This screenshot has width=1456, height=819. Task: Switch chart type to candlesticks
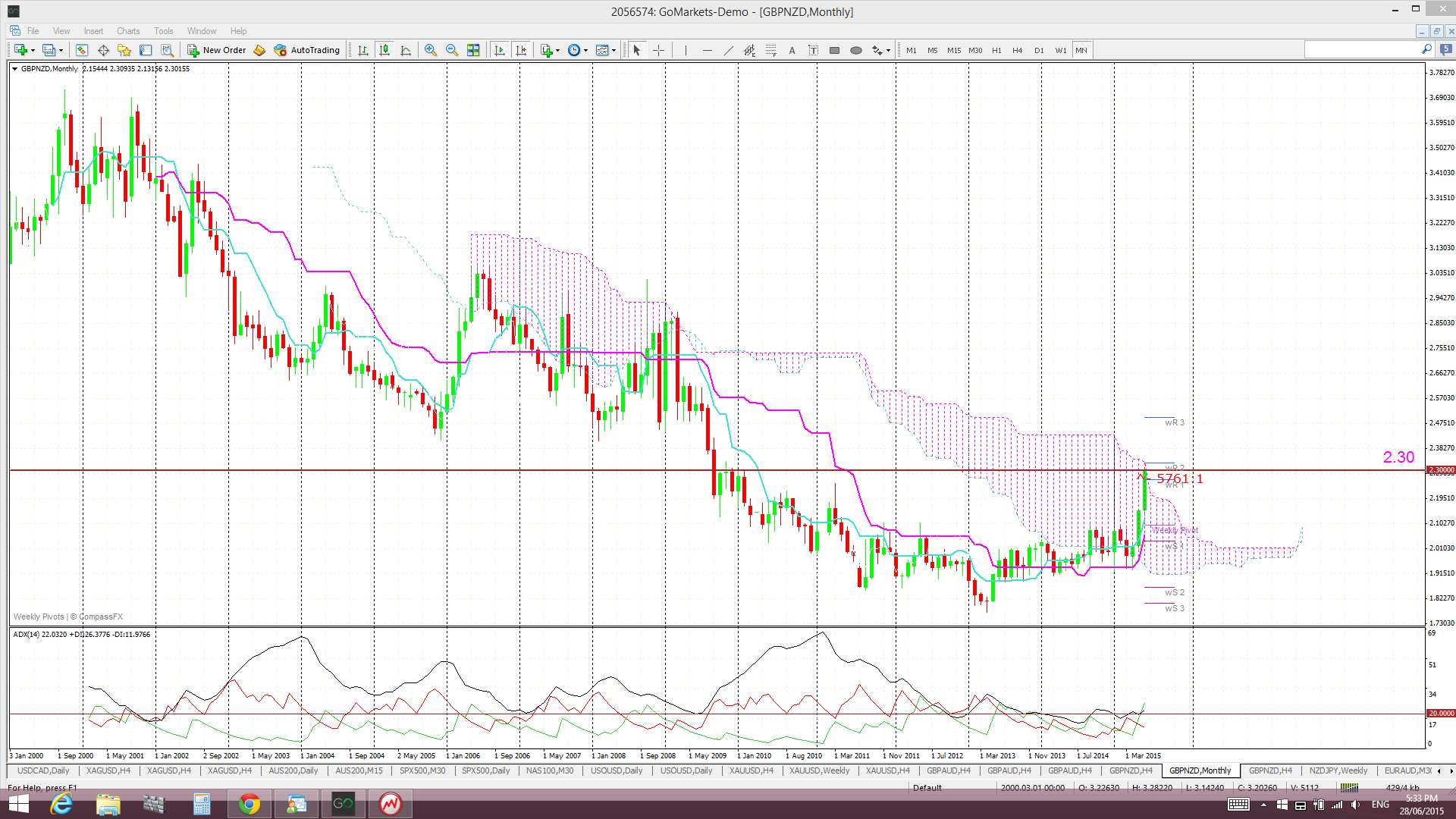tap(384, 50)
